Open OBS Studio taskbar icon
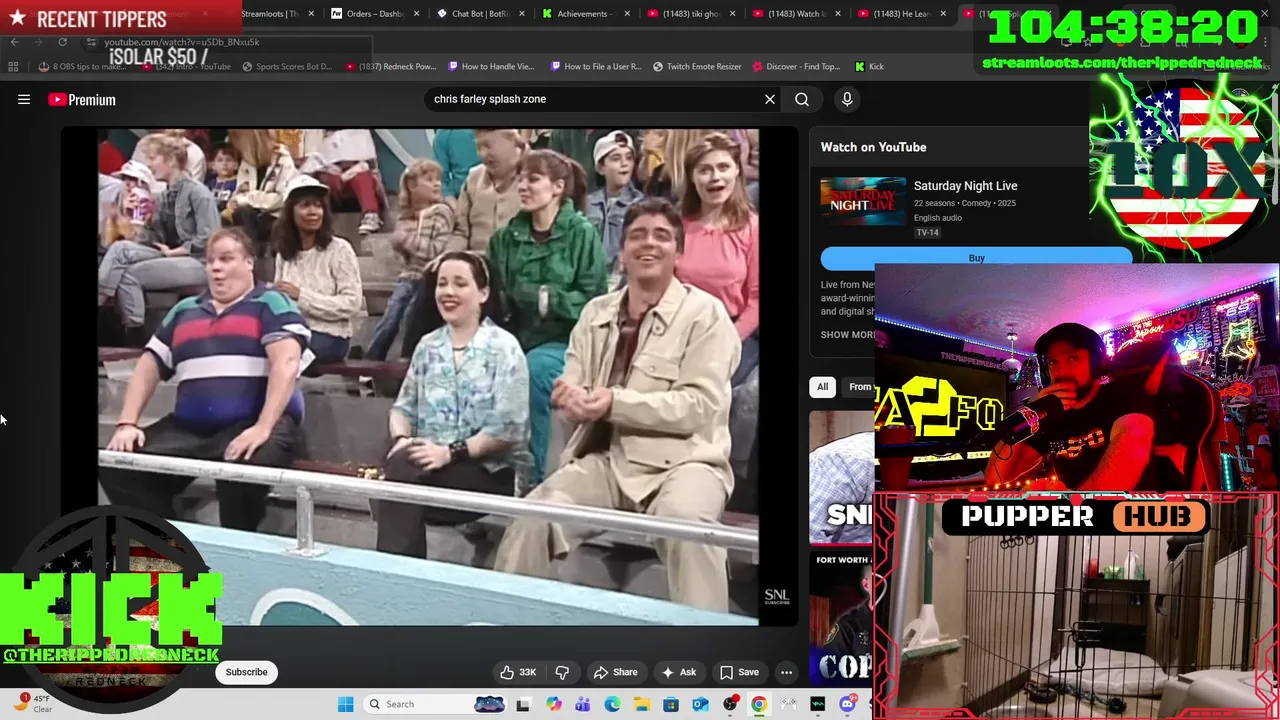1280x720 pixels. 730,704
